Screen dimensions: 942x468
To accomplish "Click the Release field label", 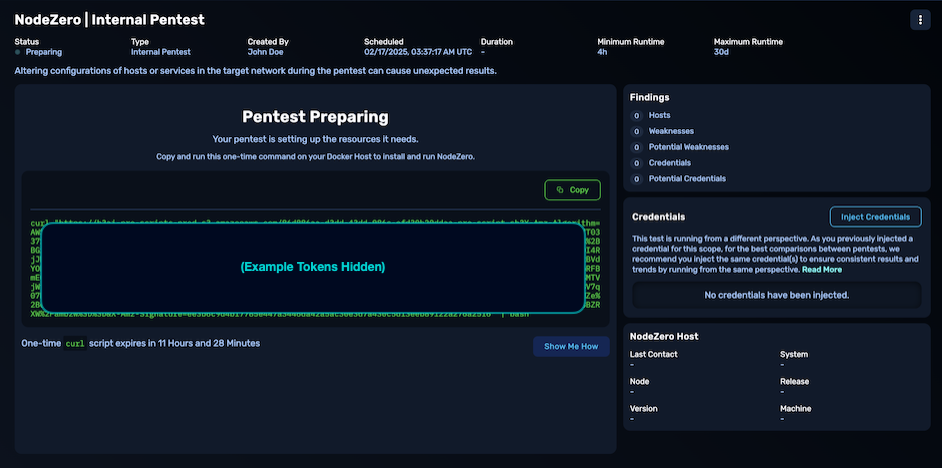I will coord(794,381).
